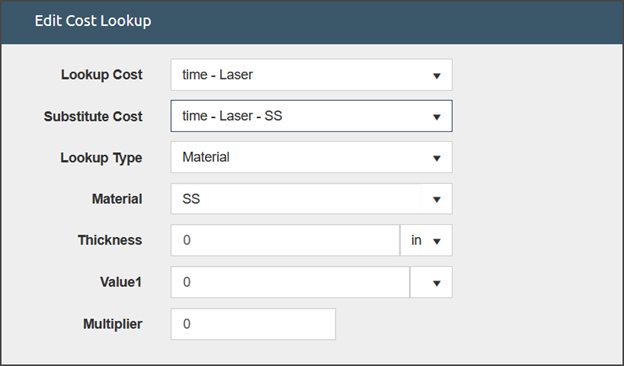
Task: Click the 'Thickness' field label
Action: (110, 240)
